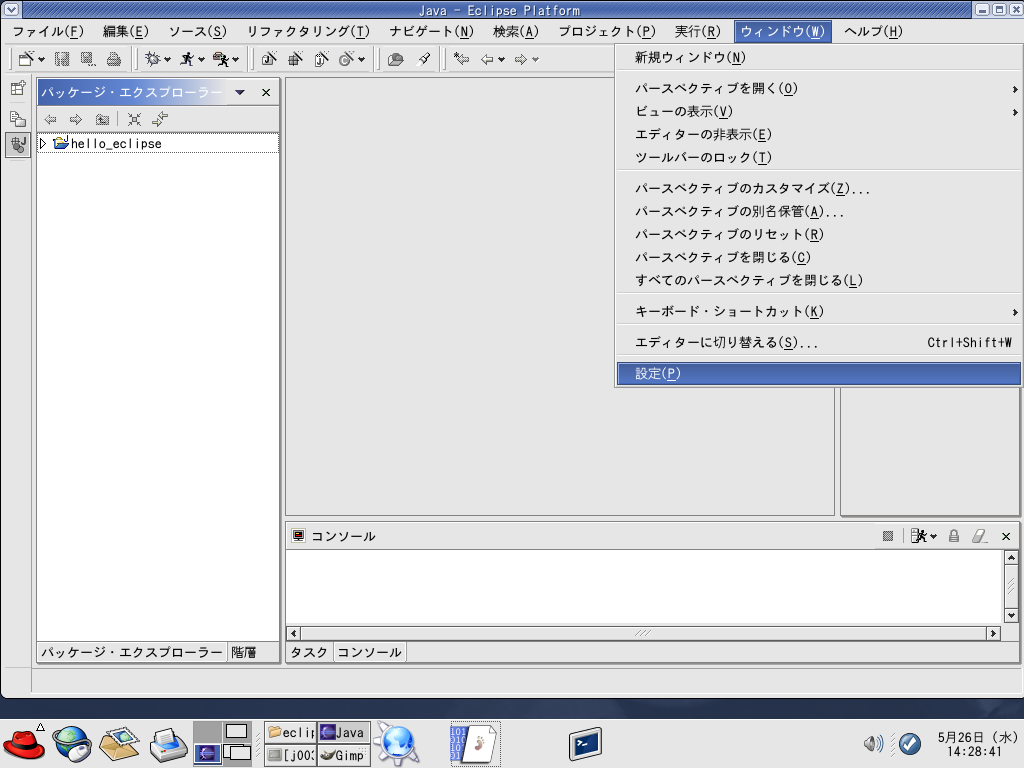The width and height of the screenshot is (1024, 768).
Task: Click the New Java Package icon
Action: pyautogui.click(x=295, y=59)
